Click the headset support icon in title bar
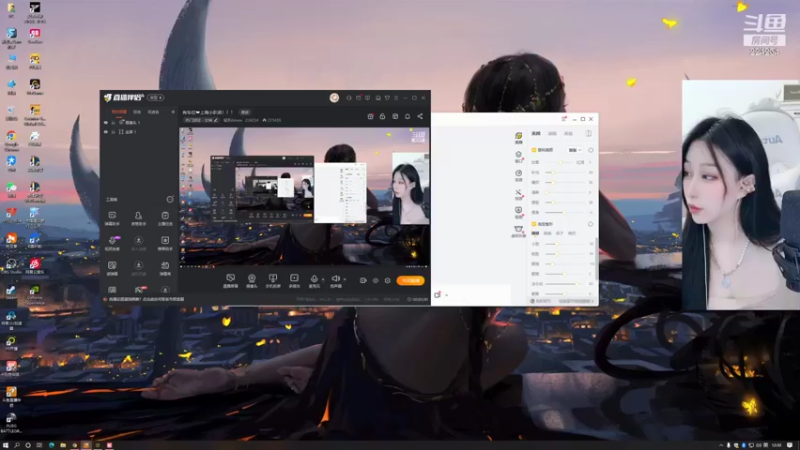This screenshot has height=450, width=800. pyautogui.click(x=349, y=97)
